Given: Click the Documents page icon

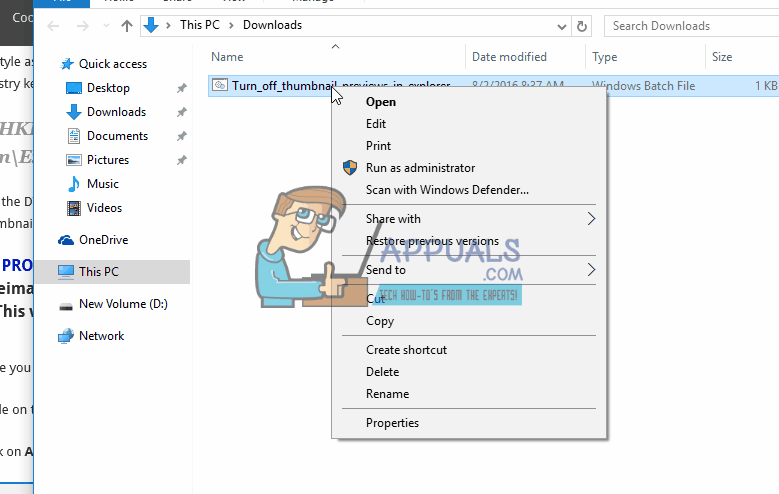Looking at the screenshot, I should 74,136.
